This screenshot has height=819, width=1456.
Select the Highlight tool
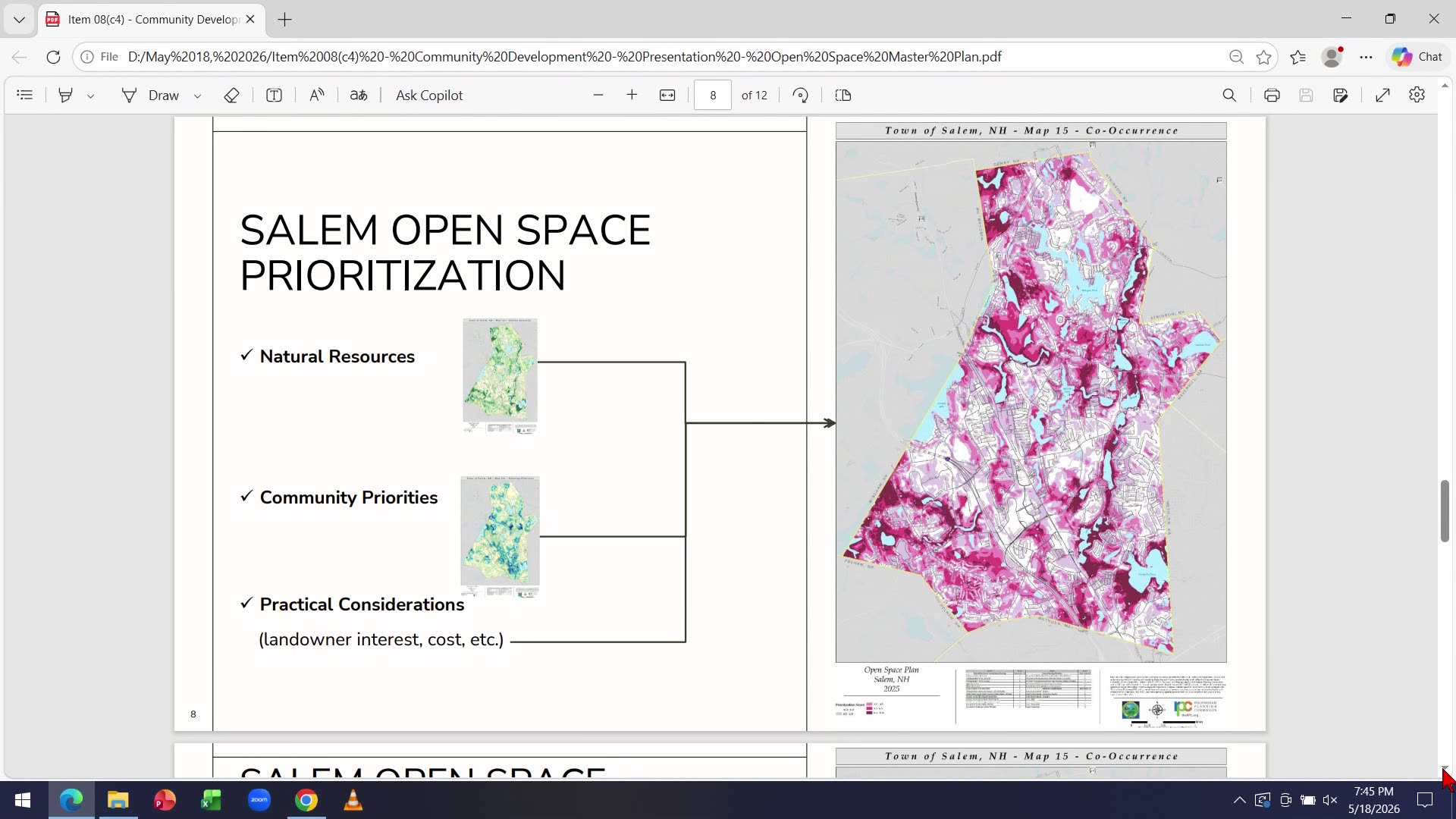pos(66,96)
